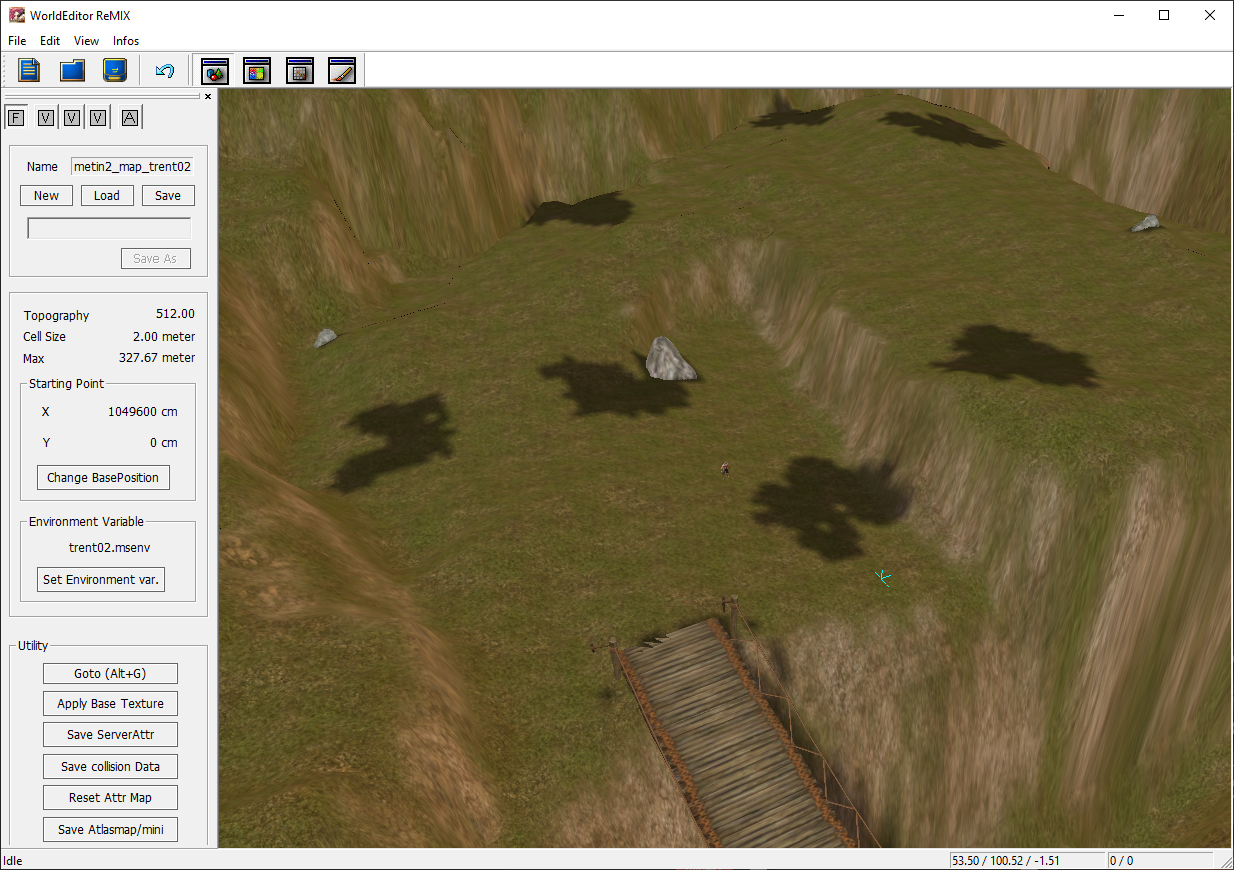Switch to the A tab
Viewport: 1234px width, 870px height.
130,118
